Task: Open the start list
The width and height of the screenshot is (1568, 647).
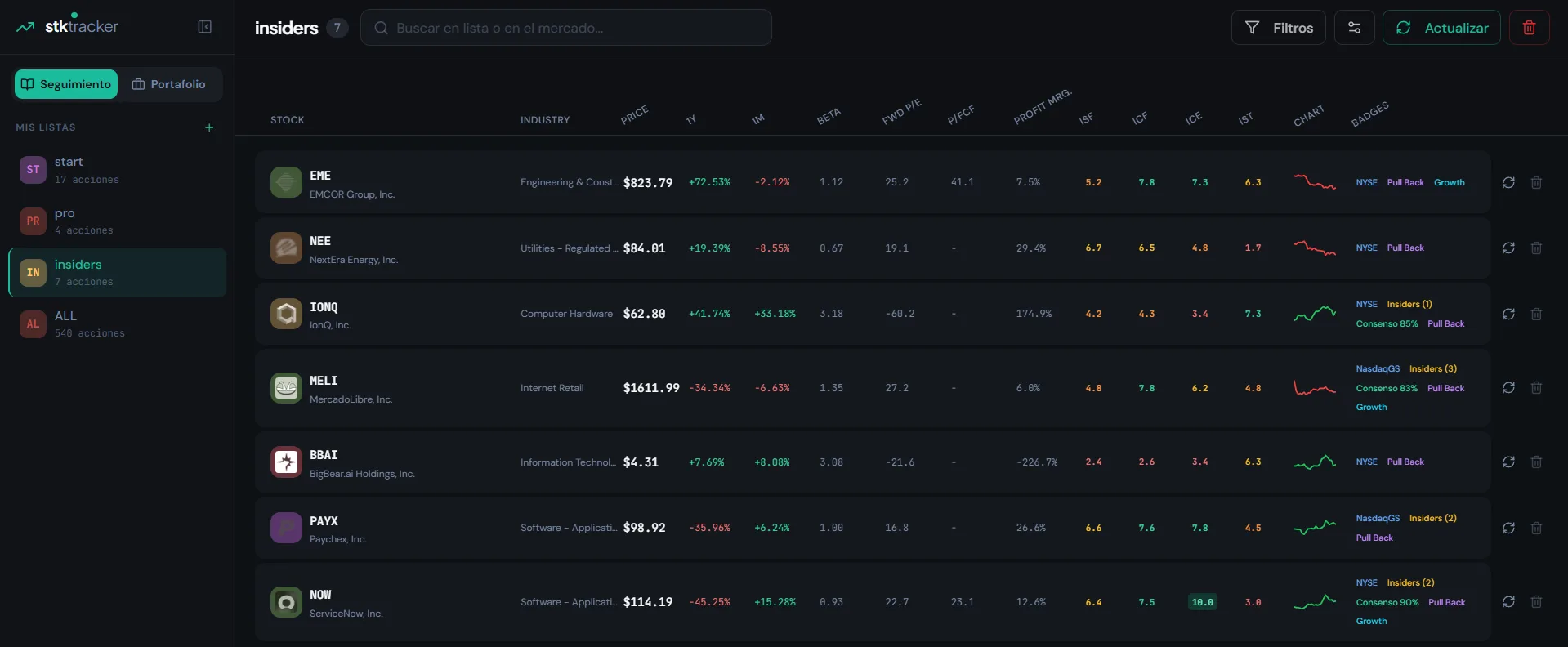Action: (118, 170)
